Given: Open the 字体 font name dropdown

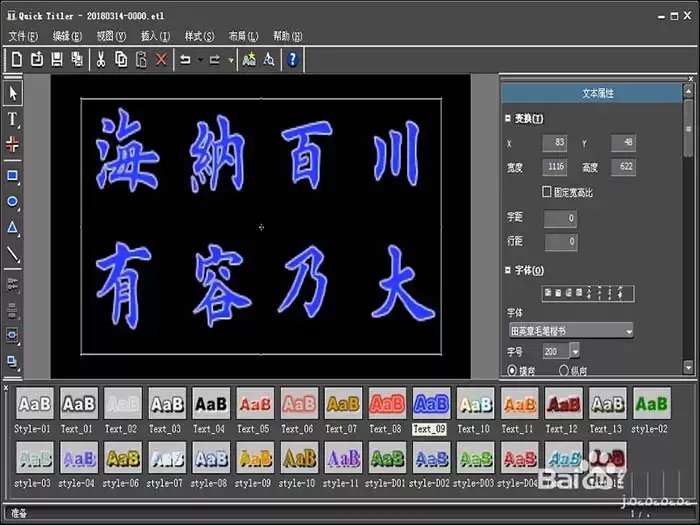Looking at the screenshot, I should (x=571, y=331).
